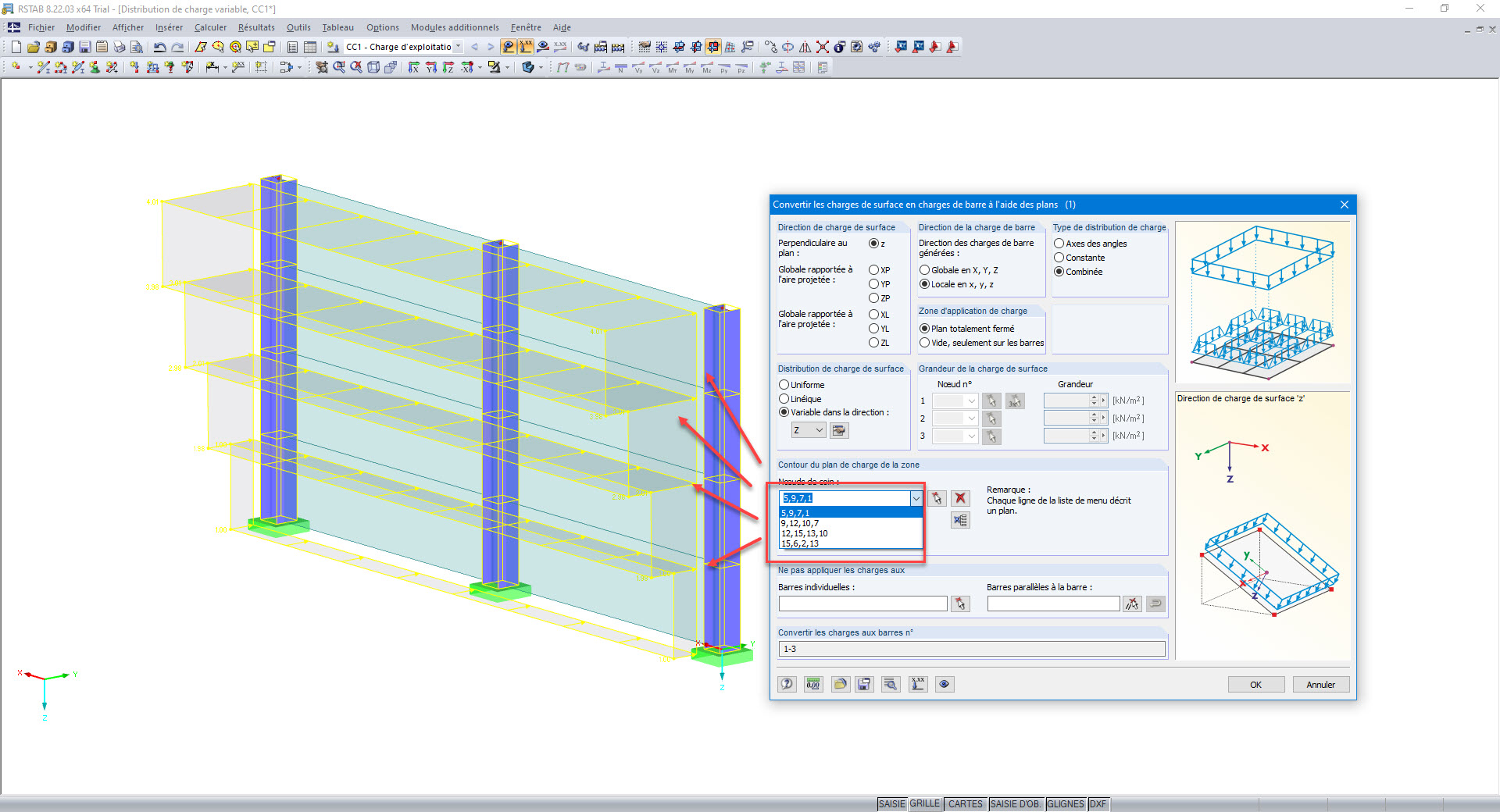Open node number dropdown for row 1
Viewport: 1500px width, 812px height.
972,401
